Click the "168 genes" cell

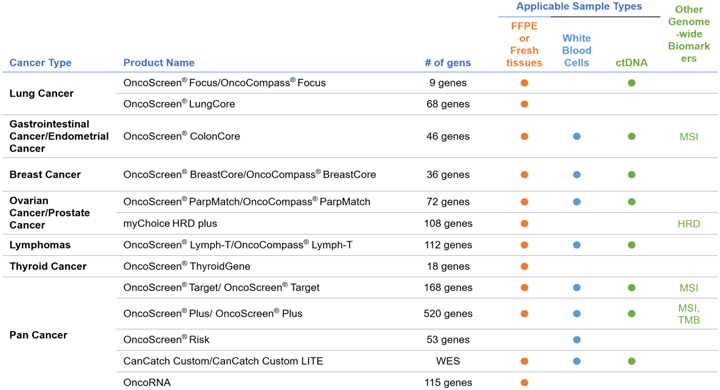click(448, 288)
